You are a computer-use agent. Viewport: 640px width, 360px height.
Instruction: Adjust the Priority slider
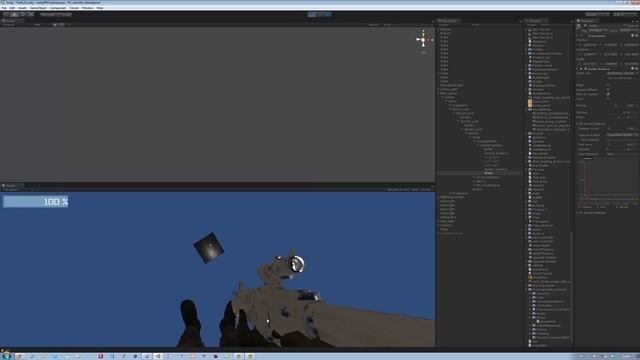tap(616, 106)
